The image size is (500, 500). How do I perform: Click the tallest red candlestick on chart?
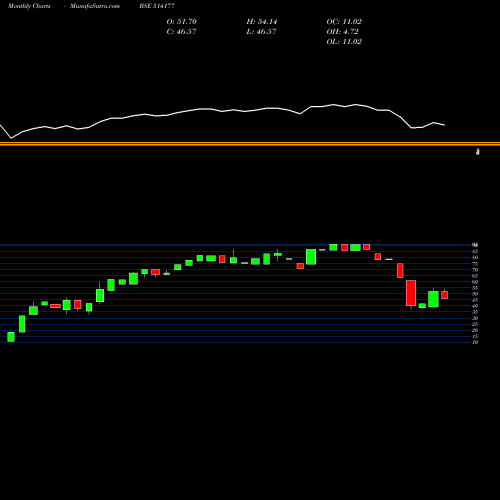pos(411,293)
